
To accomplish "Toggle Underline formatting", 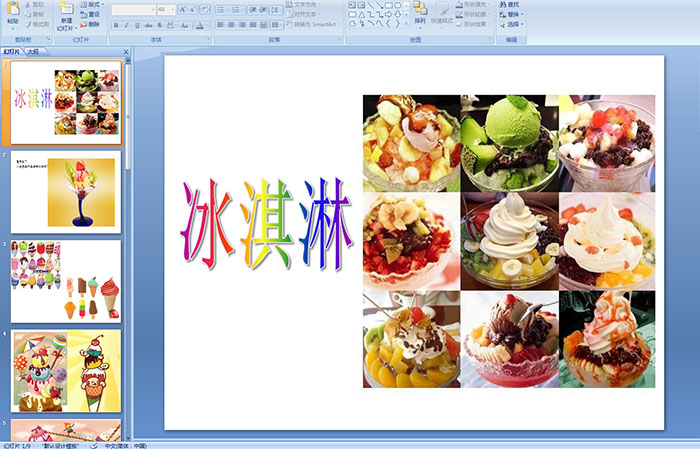I will coord(137,25).
